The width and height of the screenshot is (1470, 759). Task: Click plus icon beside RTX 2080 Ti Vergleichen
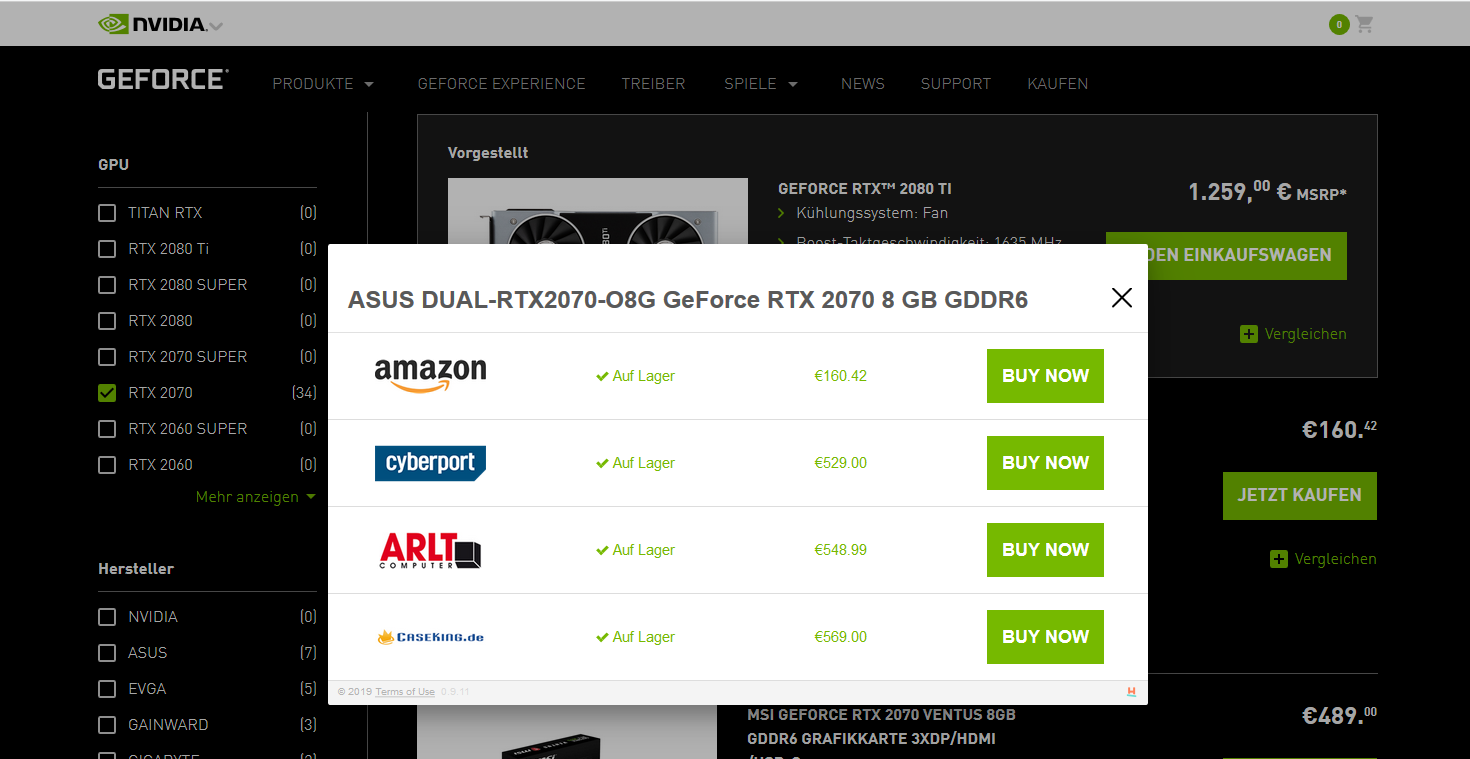tap(1248, 334)
